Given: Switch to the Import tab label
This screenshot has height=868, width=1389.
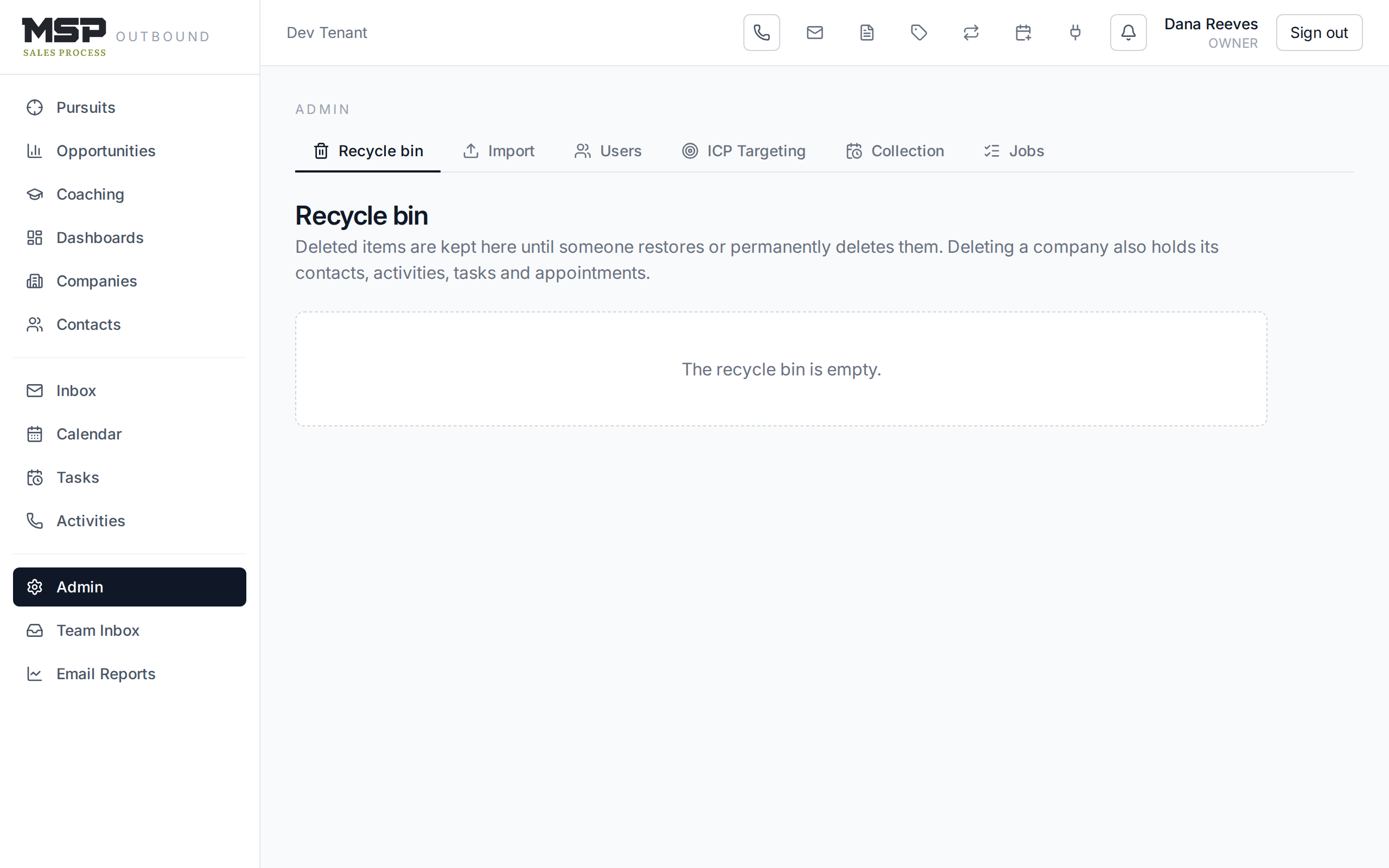Looking at the screenshot, I should pos(511,151).
